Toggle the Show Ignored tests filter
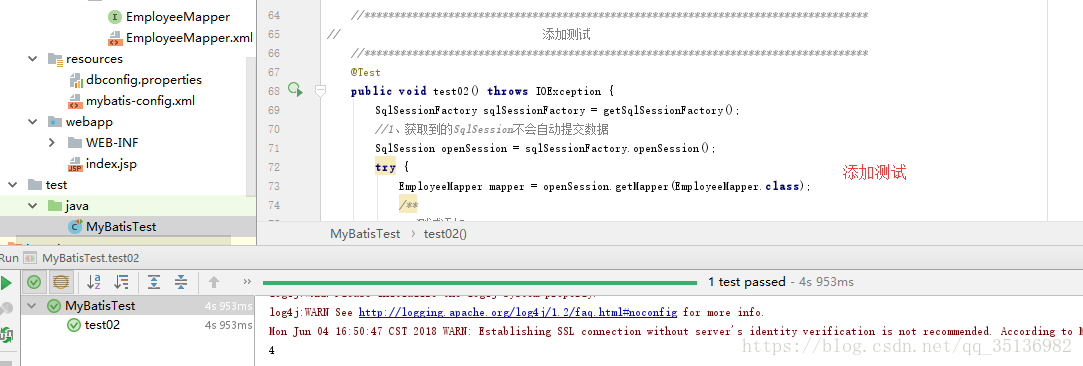1083x366 pixels. (x=60, y=282)
